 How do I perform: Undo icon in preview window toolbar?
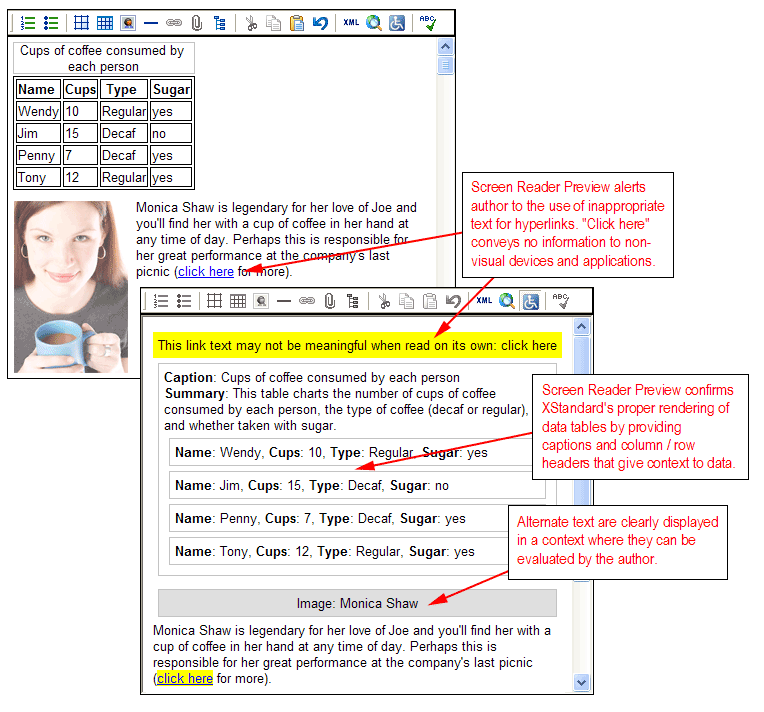pyautogui.click(x=453, y=301)
